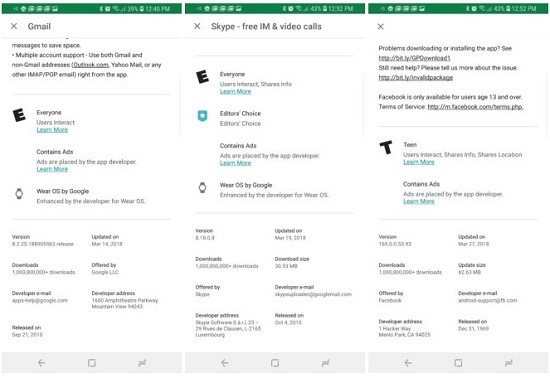Tap the 1 Hacker Way developer address
This screenshot has height=378, width=550.
pyautogui.click(x=404, y=331)
